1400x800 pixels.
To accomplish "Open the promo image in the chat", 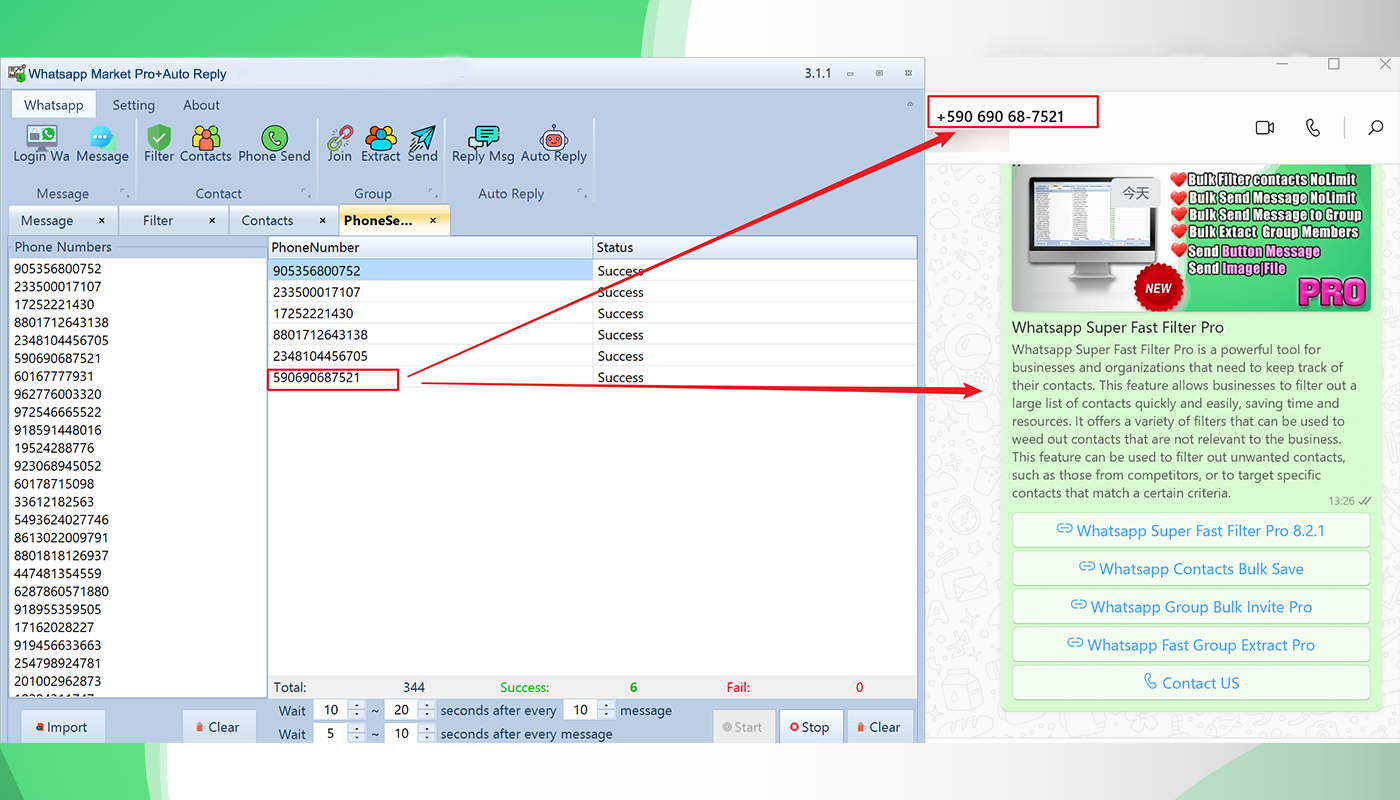I will (1191, 238).
